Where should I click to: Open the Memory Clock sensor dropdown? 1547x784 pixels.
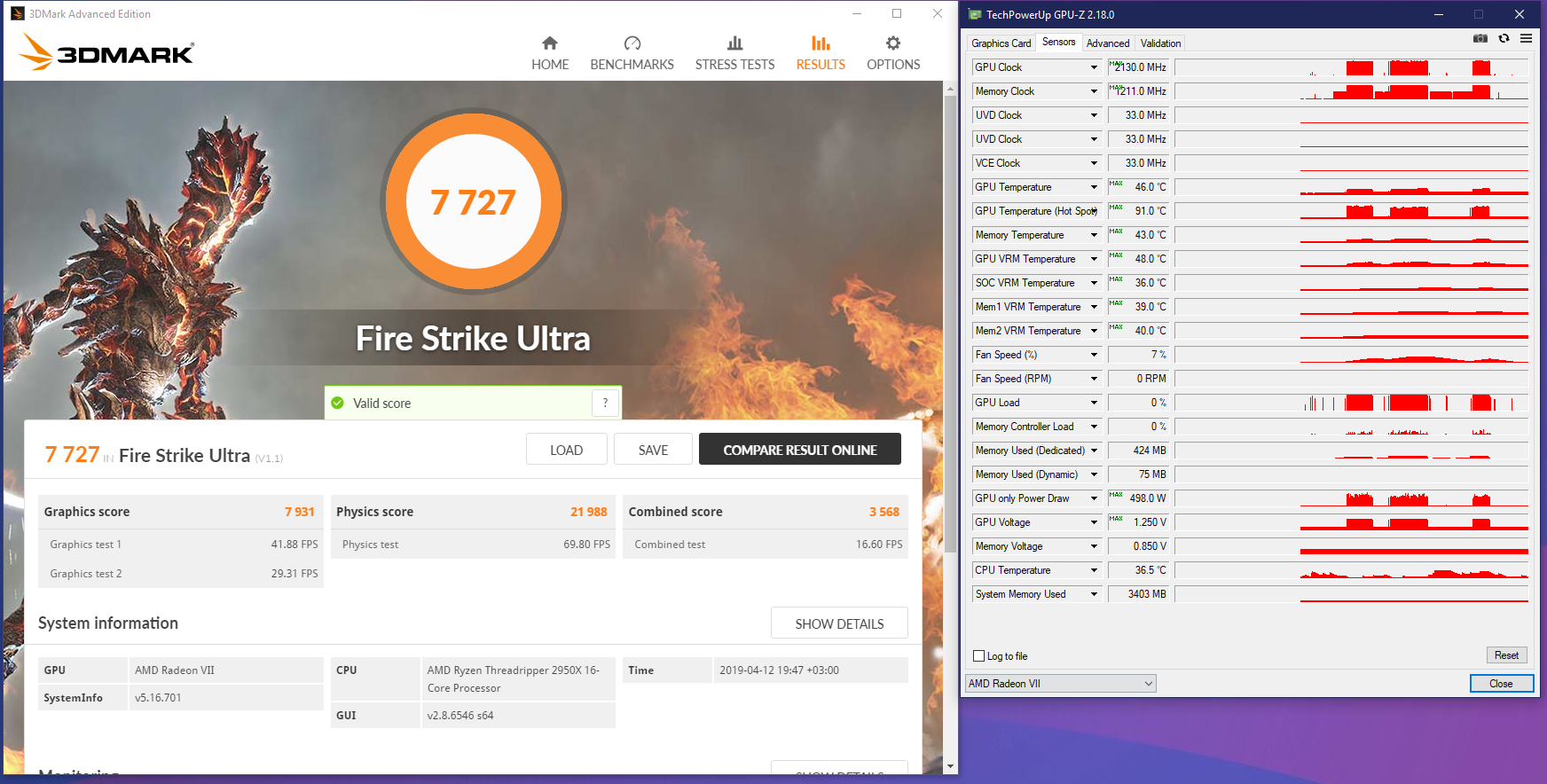click(1094, 91)
